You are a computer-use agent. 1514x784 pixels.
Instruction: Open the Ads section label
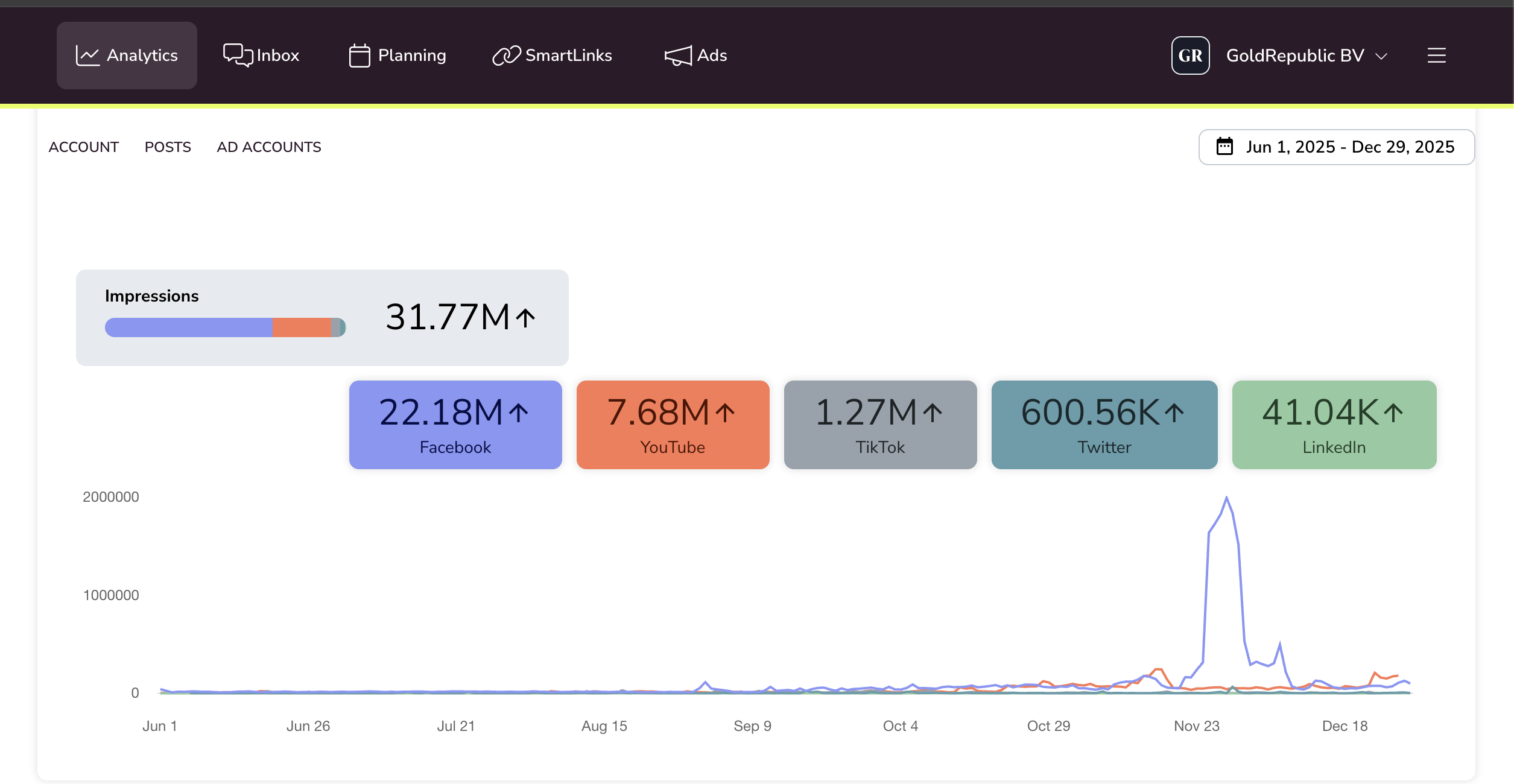pyautogui.click(x=712, y=55)
